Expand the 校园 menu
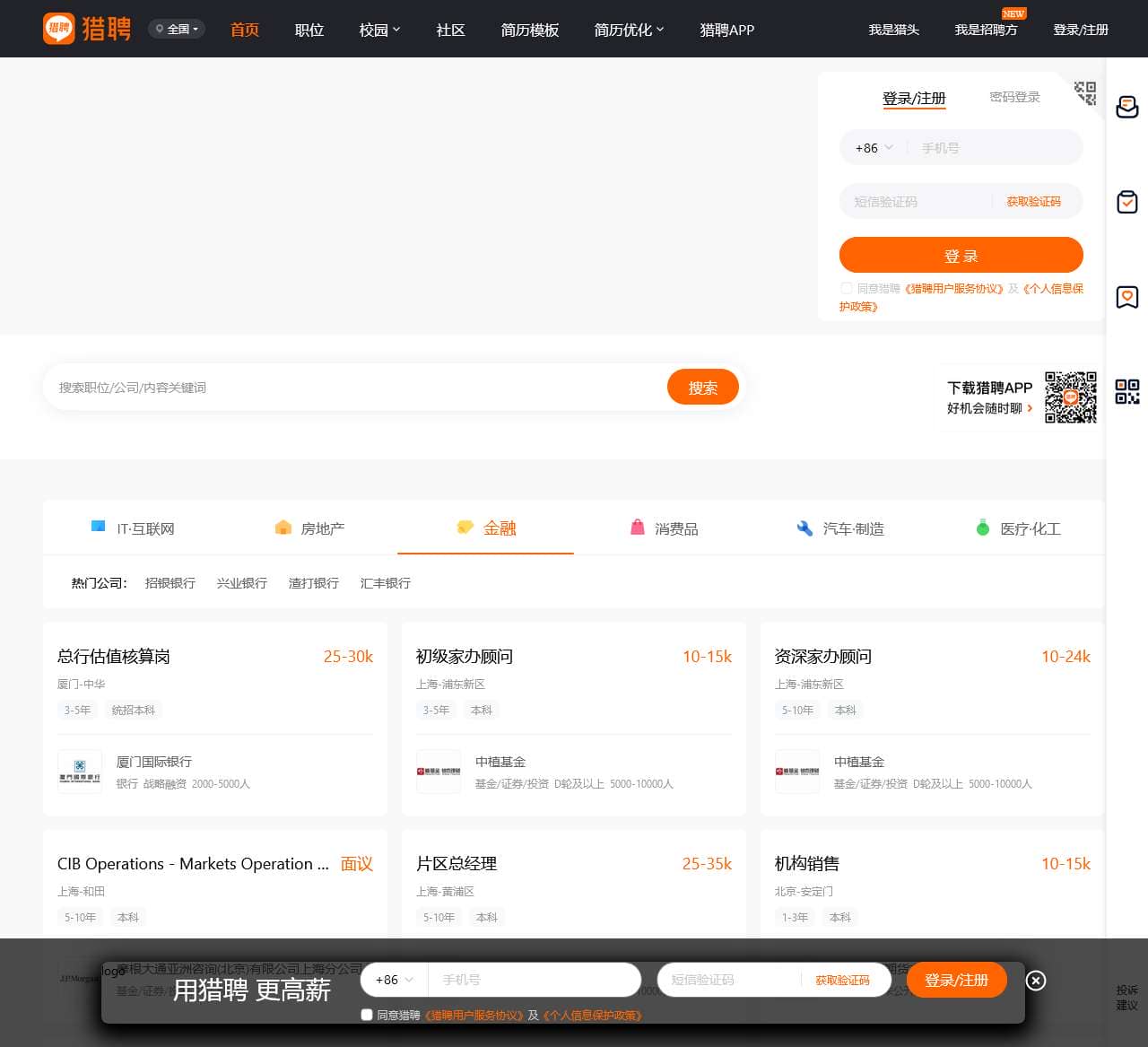Image resolution: width=1148 pixels, height=1047 pixels. click(379, 30)
